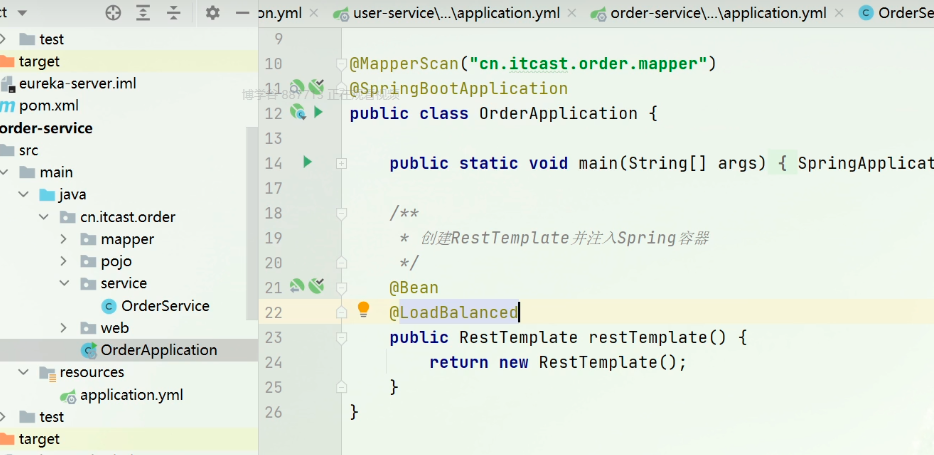Click the Spring bean gutter icon on line 11
Screen dimensions: 934x455
[x=297, y=87]
